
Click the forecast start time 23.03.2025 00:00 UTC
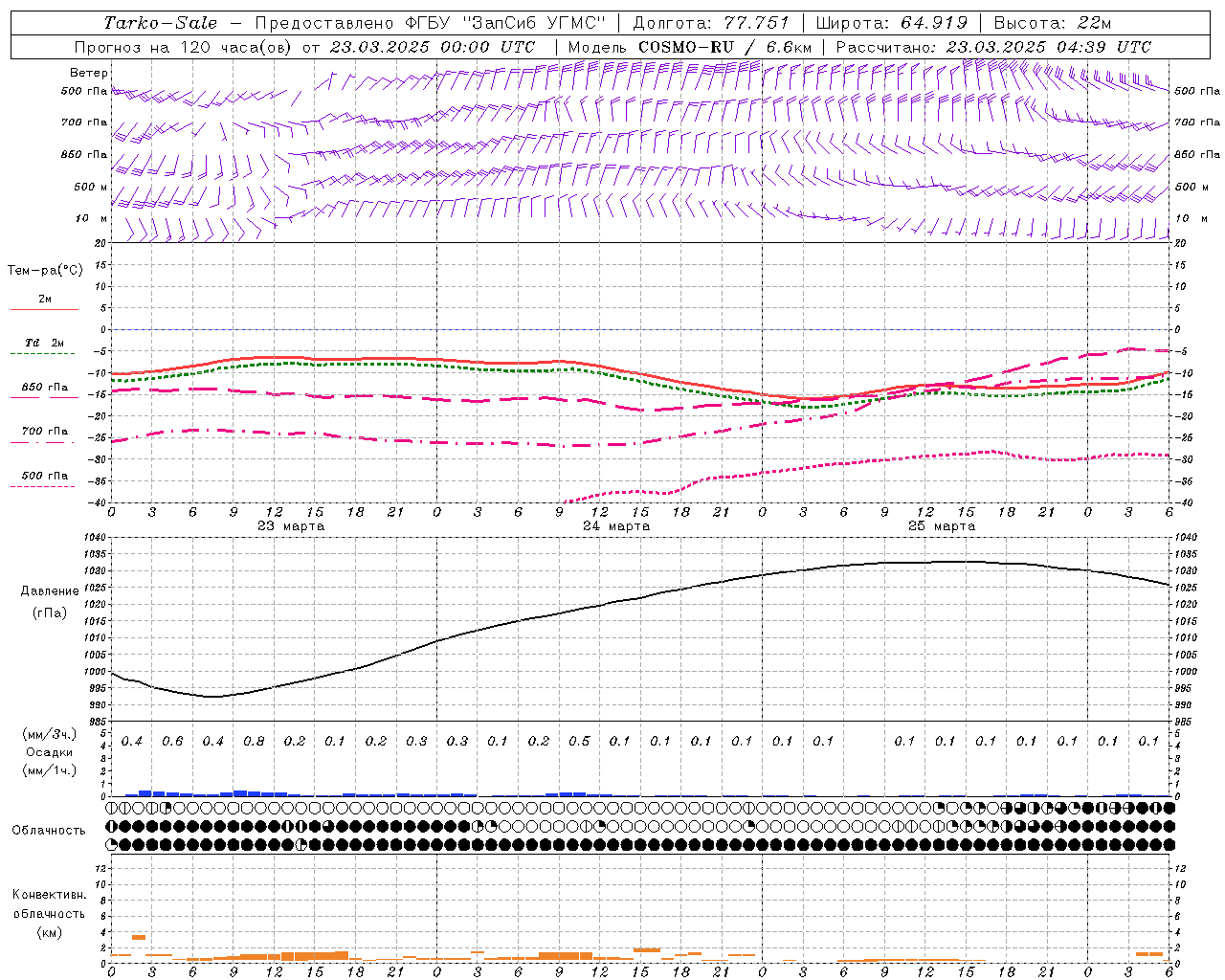[433, 47]
